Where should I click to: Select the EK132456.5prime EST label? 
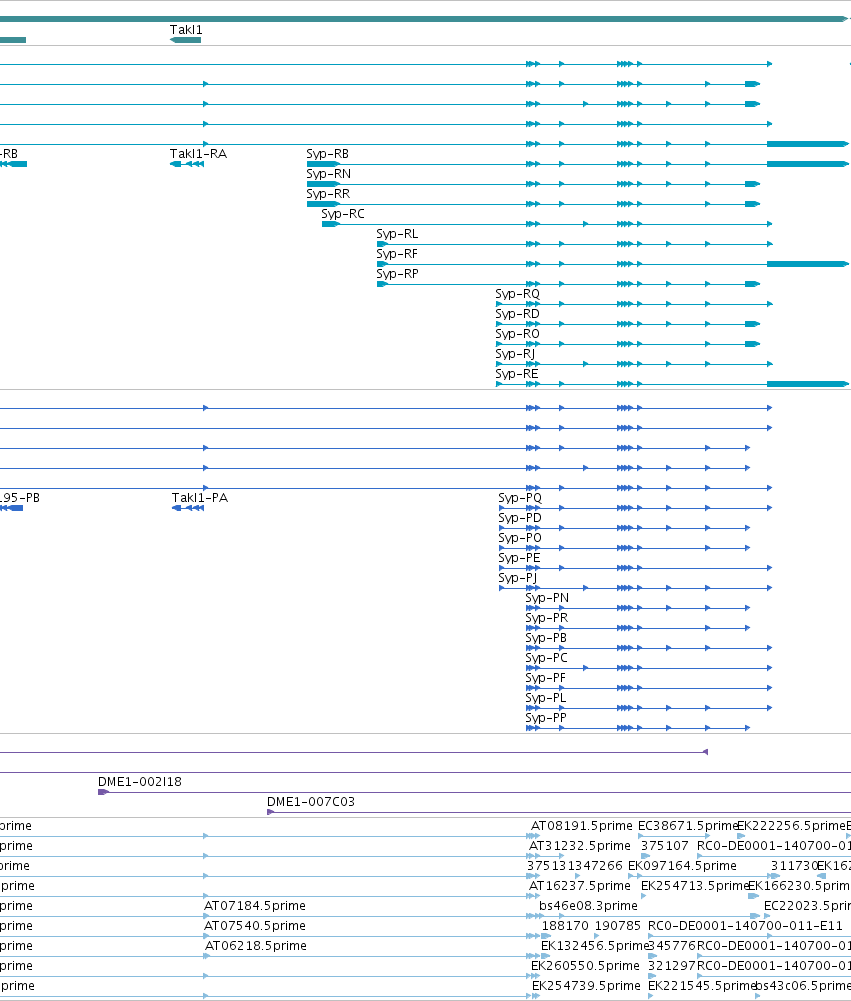[x=595, y=945]
